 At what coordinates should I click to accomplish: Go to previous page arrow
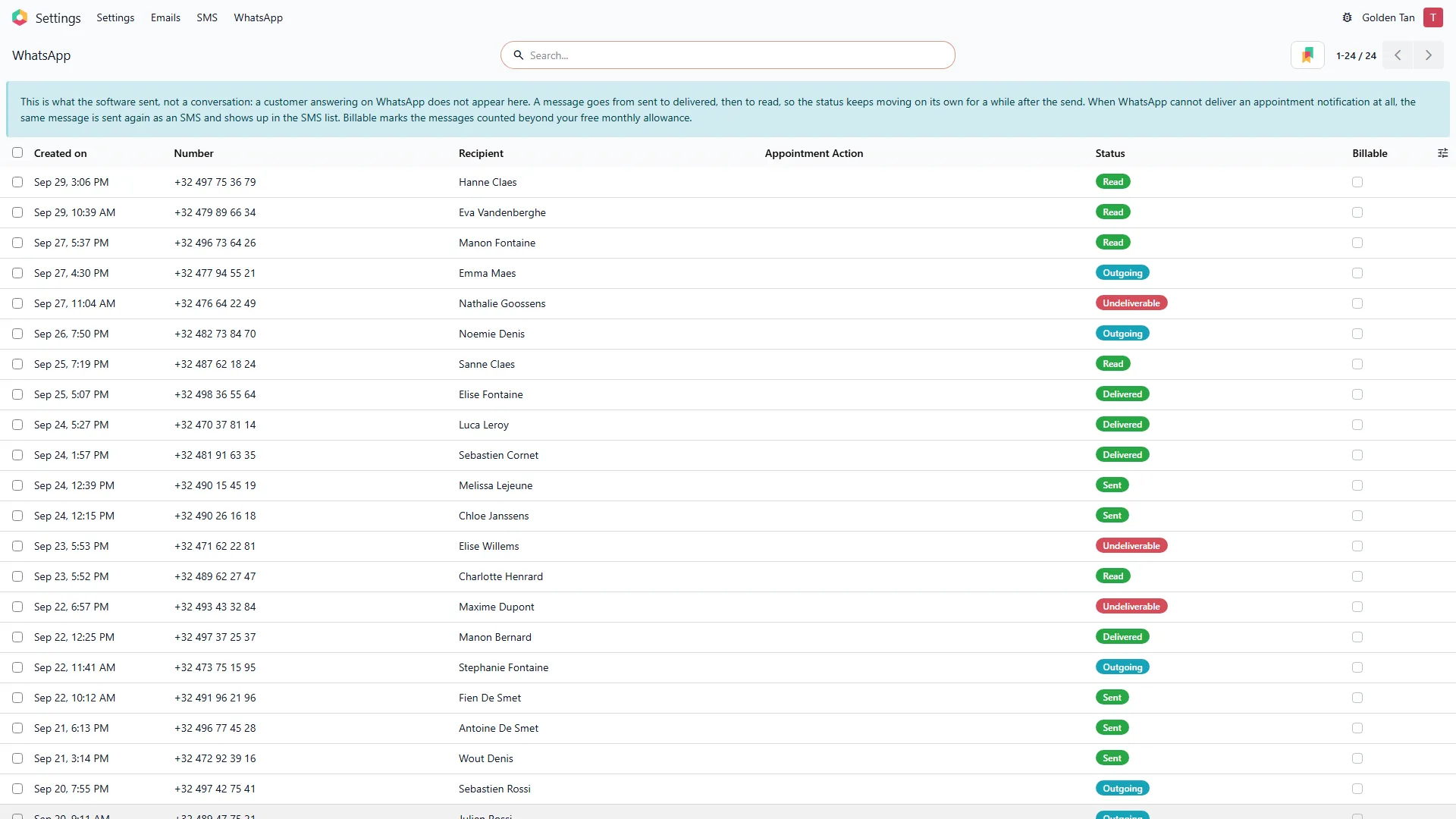(1398, 55)
